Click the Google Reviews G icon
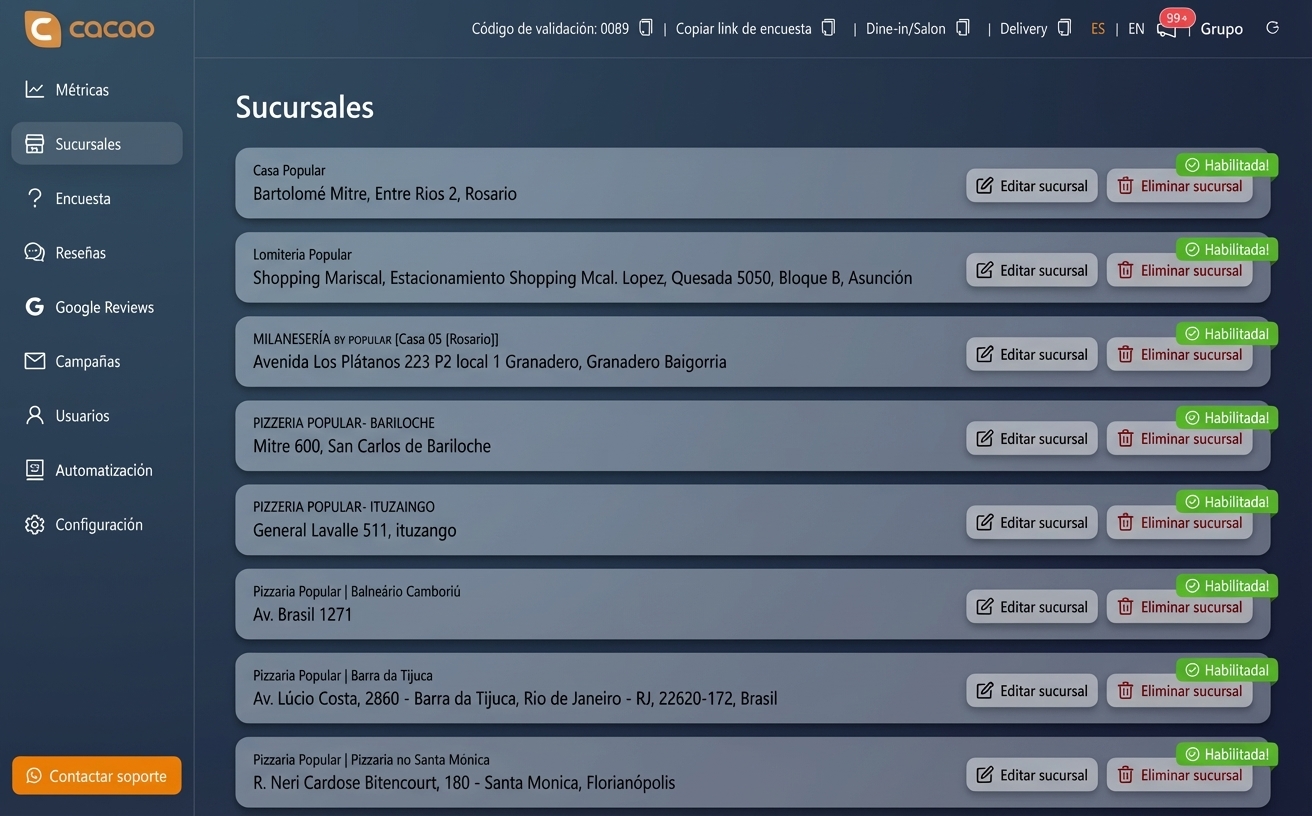The width and height of the screenshot is (1312, 816). [35, 307]
